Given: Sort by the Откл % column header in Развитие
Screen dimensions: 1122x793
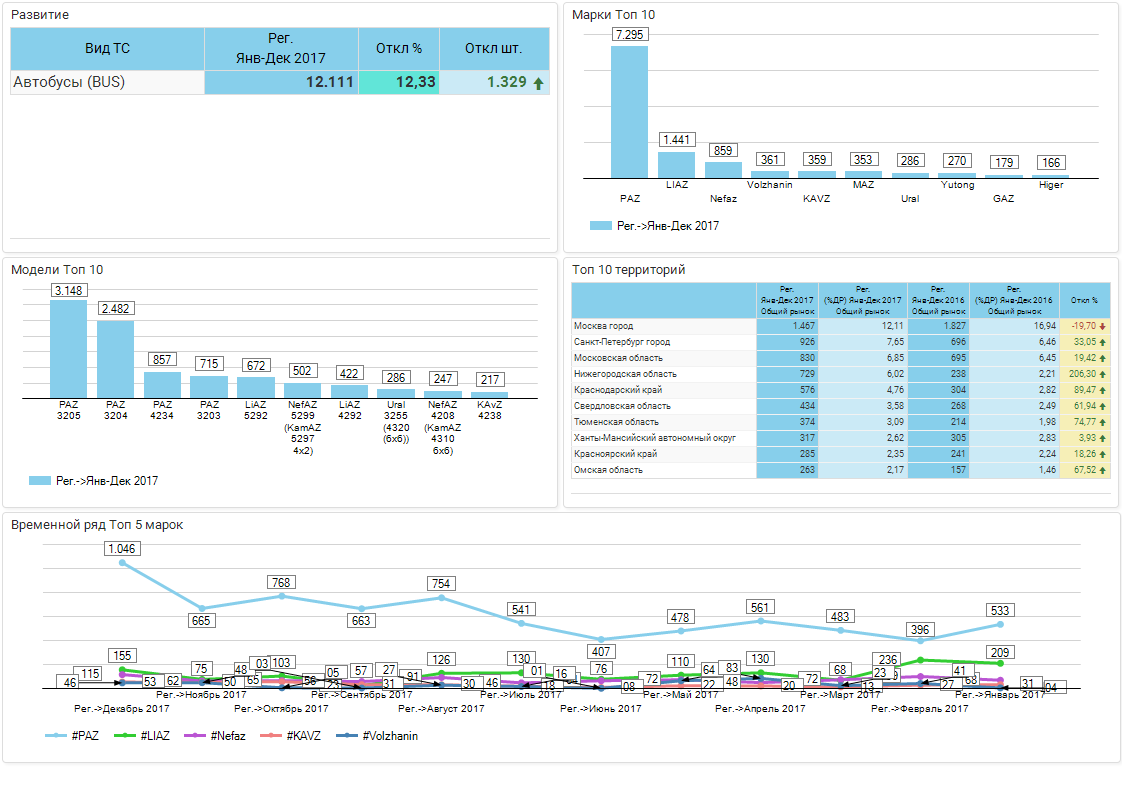Looking at the screenshot, I should coord(398,48).
